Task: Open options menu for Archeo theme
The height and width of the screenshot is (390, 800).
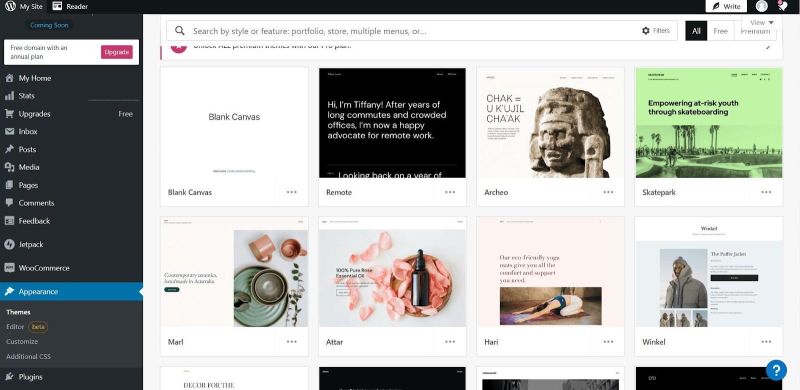Action: (608, 192)
